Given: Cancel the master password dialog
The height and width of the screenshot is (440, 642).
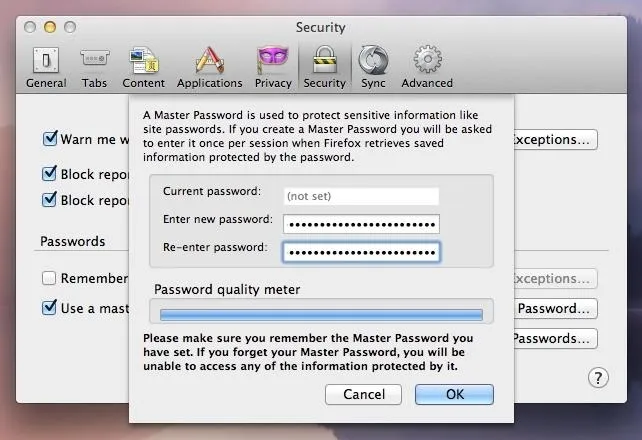Looking at the screenshot, I should click(x=363, y=394).
